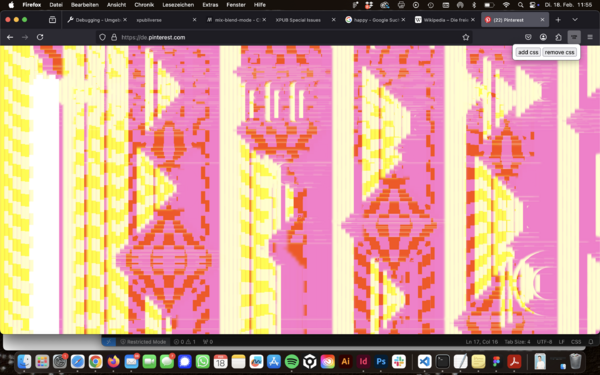600x375 pixels.
Task: Click the Wi-Fi status icon
Action: point(506,5)
